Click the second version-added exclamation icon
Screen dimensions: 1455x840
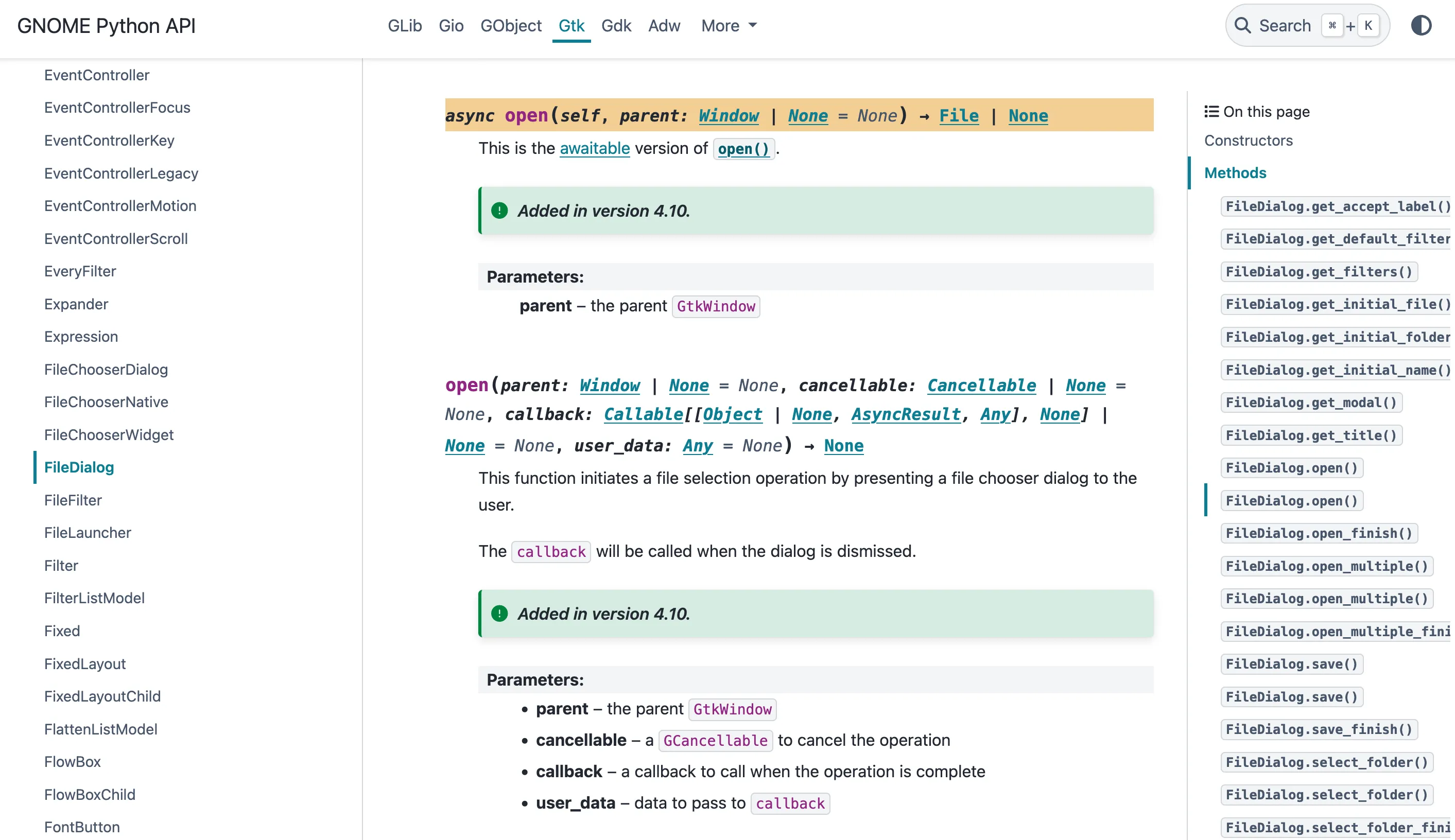tap(499, 613)
